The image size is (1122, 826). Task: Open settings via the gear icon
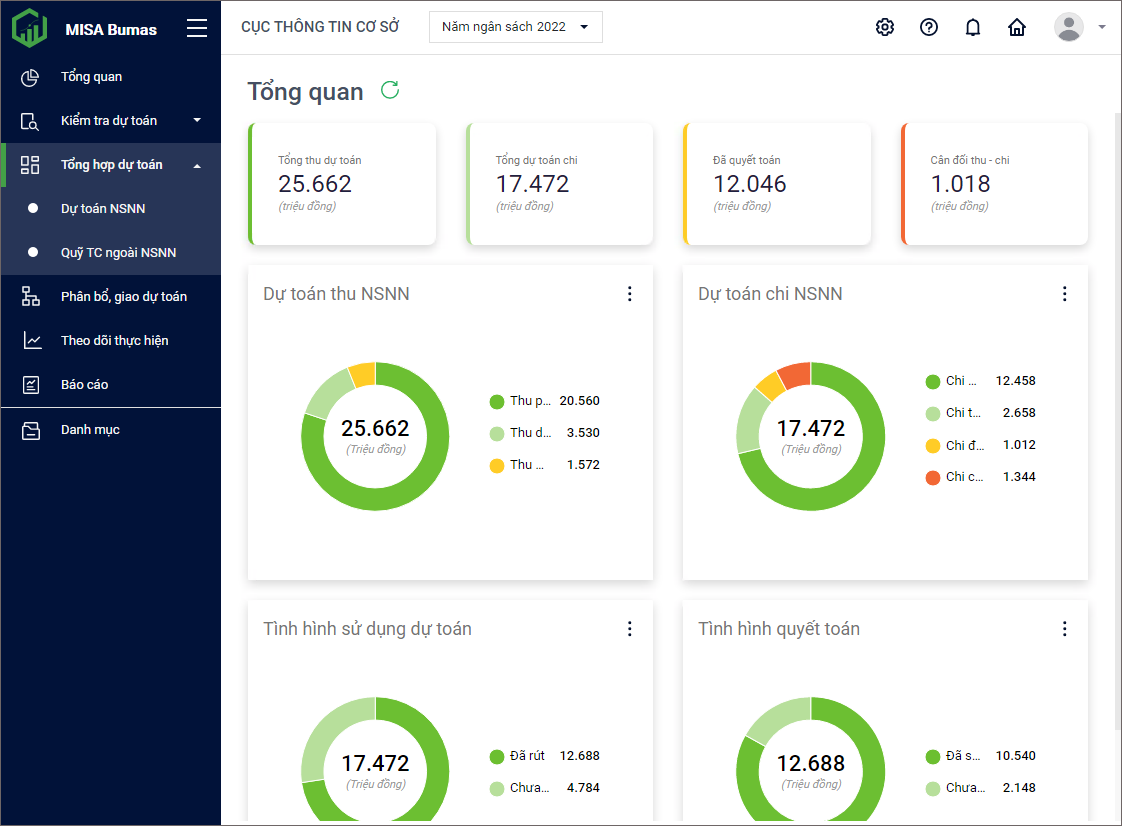(884, 27)
